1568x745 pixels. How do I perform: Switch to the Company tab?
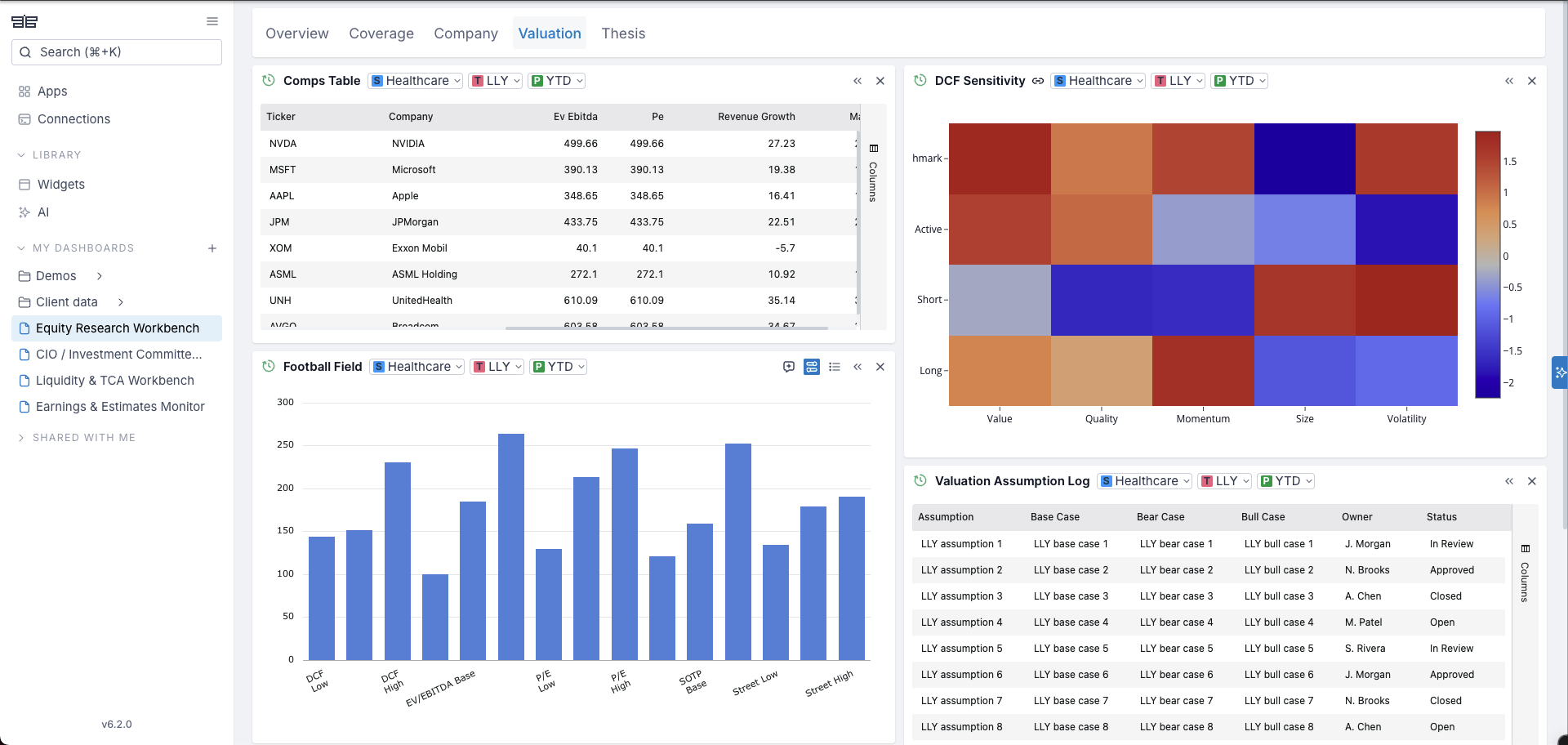pyautogui.click(x=465, y=33)
